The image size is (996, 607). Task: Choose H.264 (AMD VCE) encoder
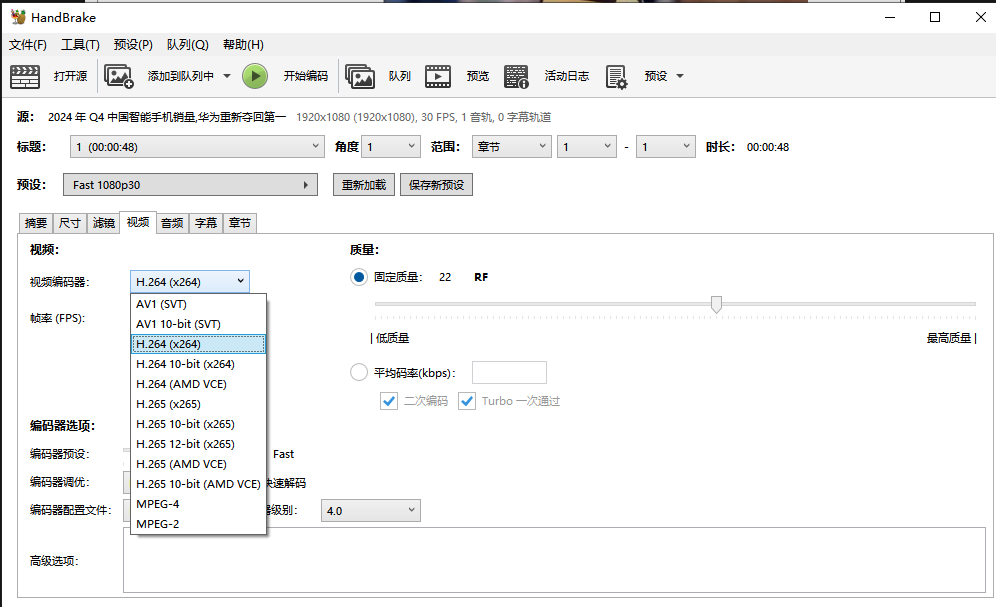tap(198, 384)
